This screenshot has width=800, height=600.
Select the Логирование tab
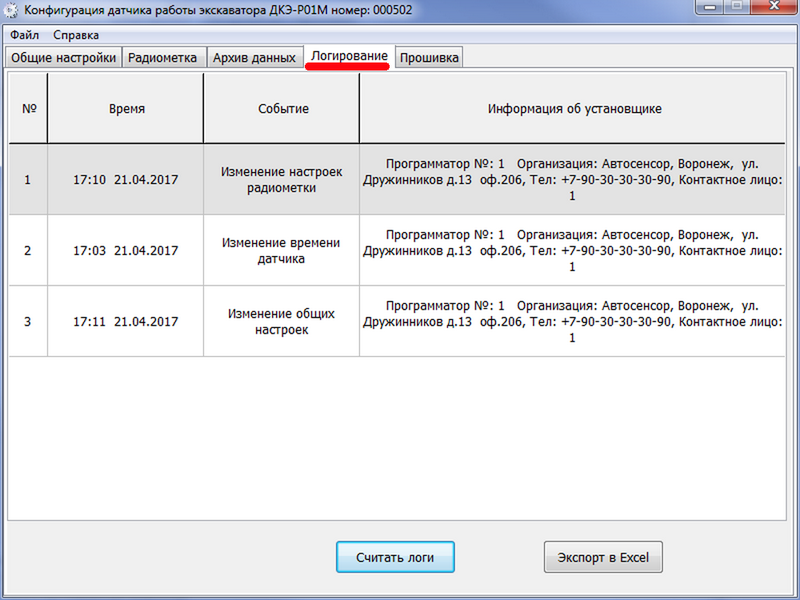click(349, 56)
